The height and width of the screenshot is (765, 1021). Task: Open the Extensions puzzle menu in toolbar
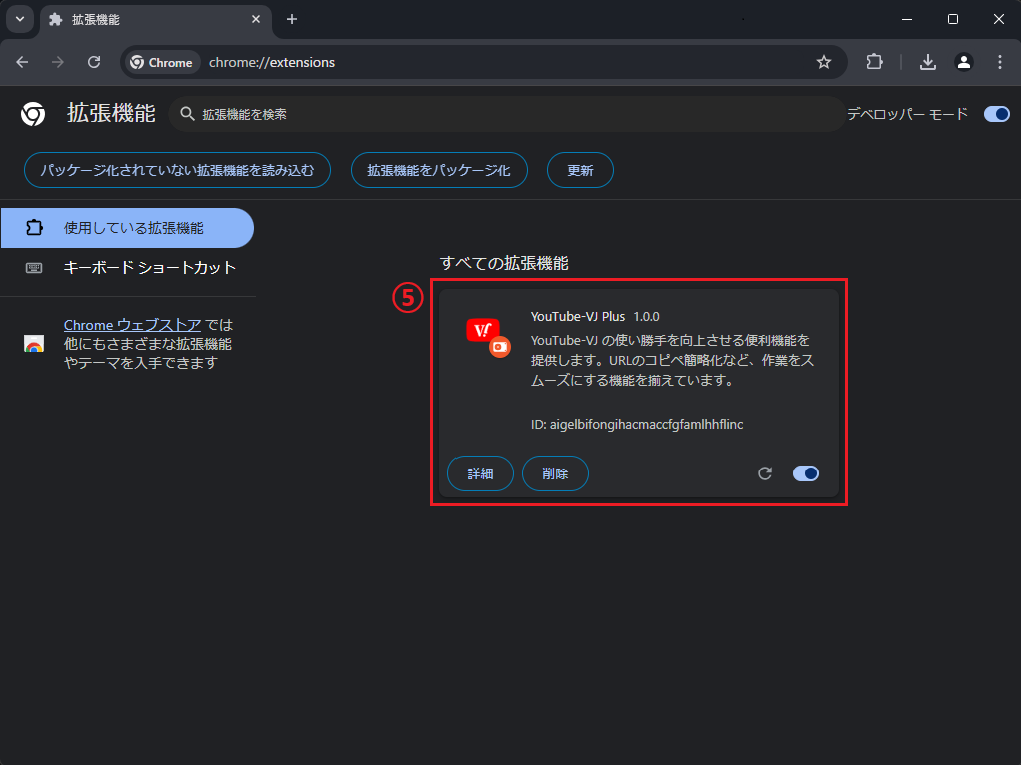pyautogui.click(x=874, y=62)
